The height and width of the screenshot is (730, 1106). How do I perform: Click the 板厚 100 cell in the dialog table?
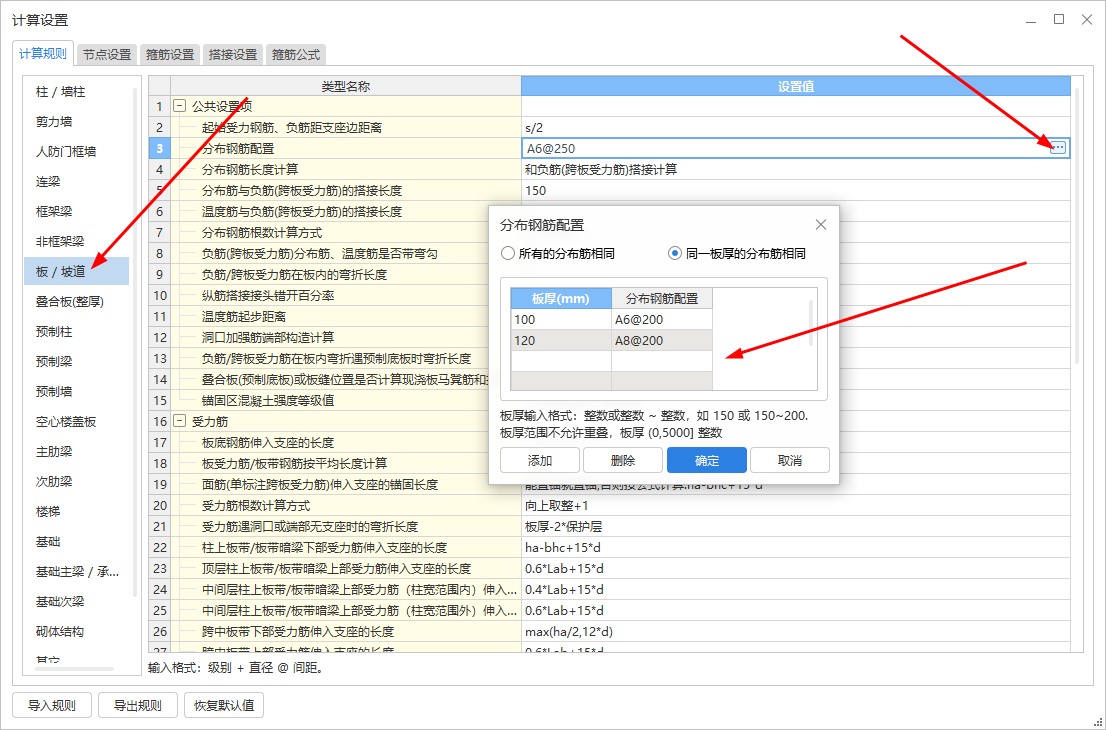(561, 320)
